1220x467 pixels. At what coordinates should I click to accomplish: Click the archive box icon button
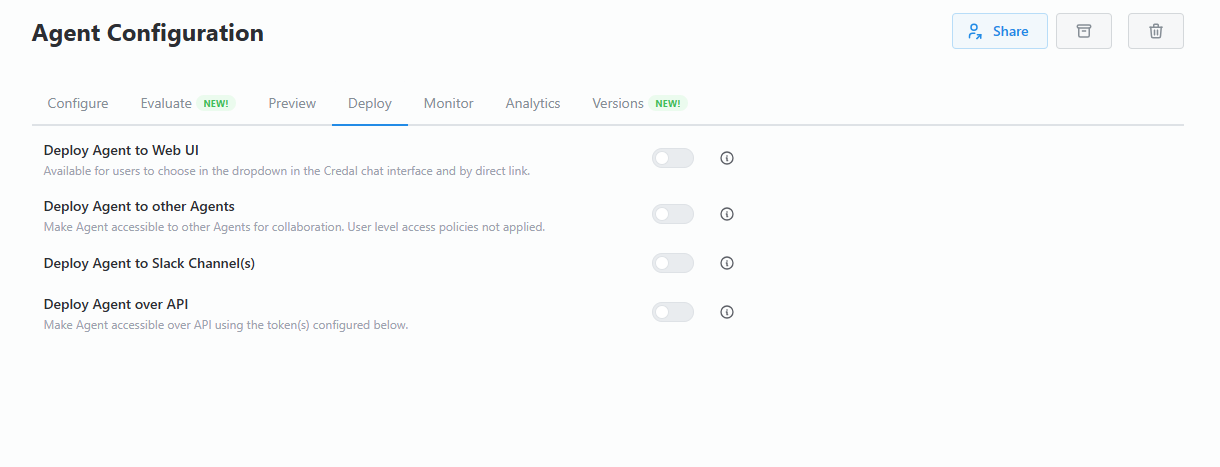click(x=1083, y=31)
